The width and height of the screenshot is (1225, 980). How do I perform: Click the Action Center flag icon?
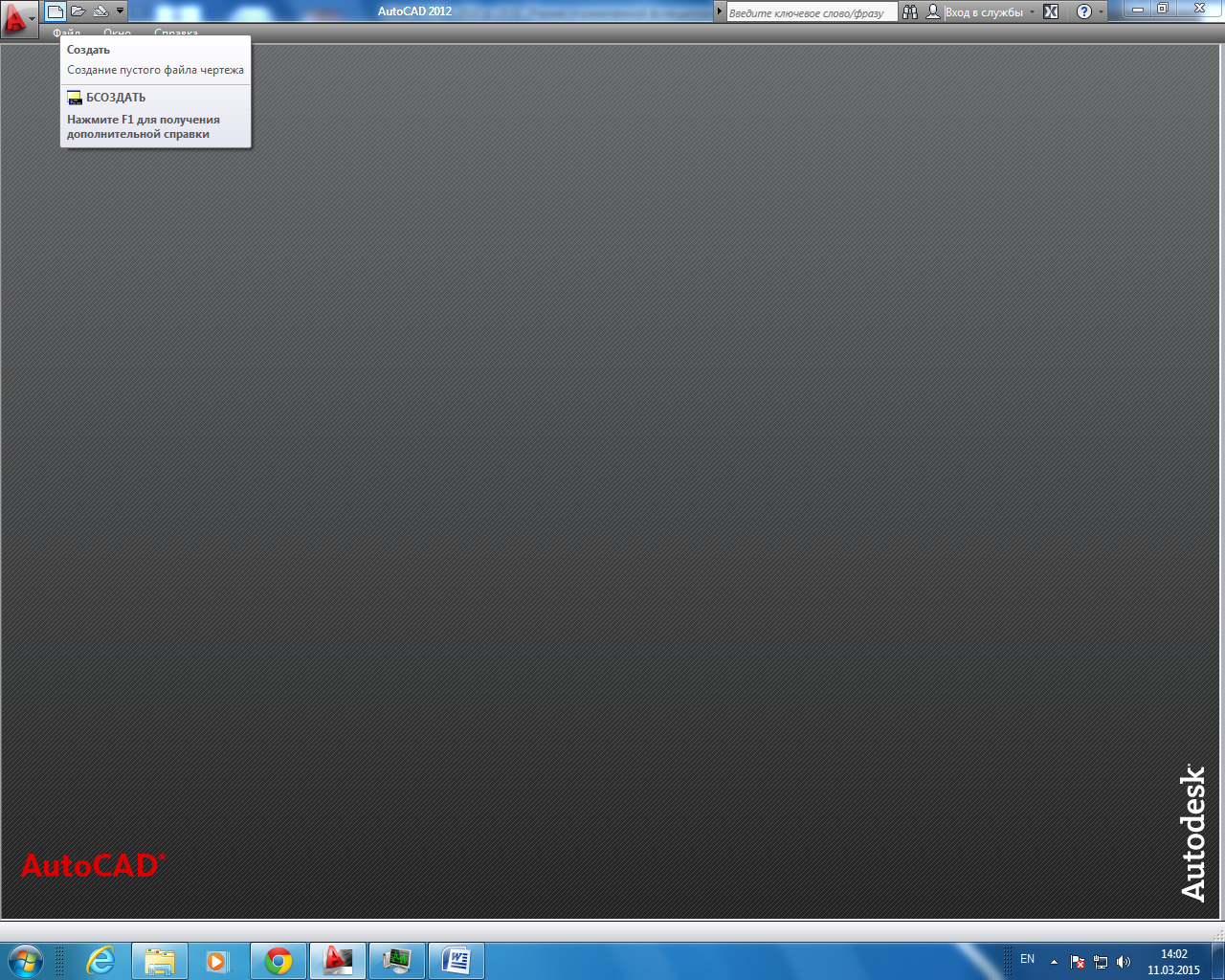[1078, 962]
